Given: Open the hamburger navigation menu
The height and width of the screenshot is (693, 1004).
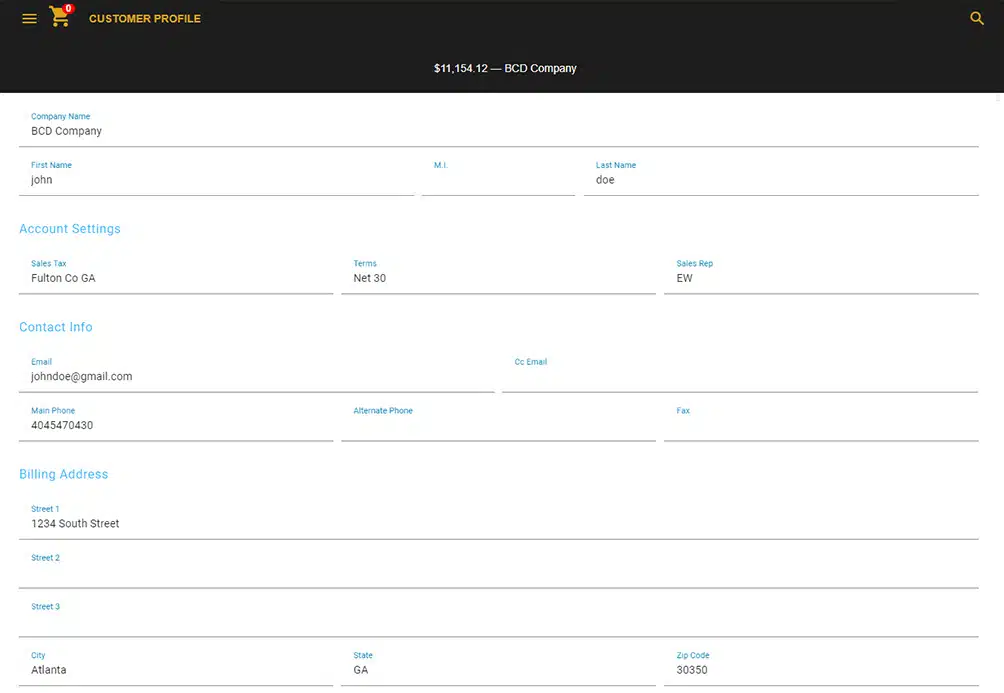Looking at the screenshot, I should pyautogui.click(x=30, y=18).
